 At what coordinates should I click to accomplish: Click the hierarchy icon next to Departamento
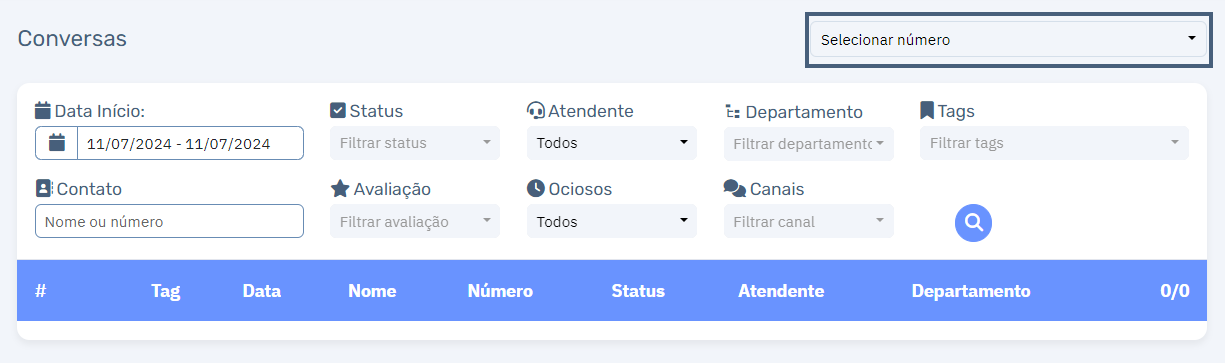pyautogui.click(x=732, y=111)
